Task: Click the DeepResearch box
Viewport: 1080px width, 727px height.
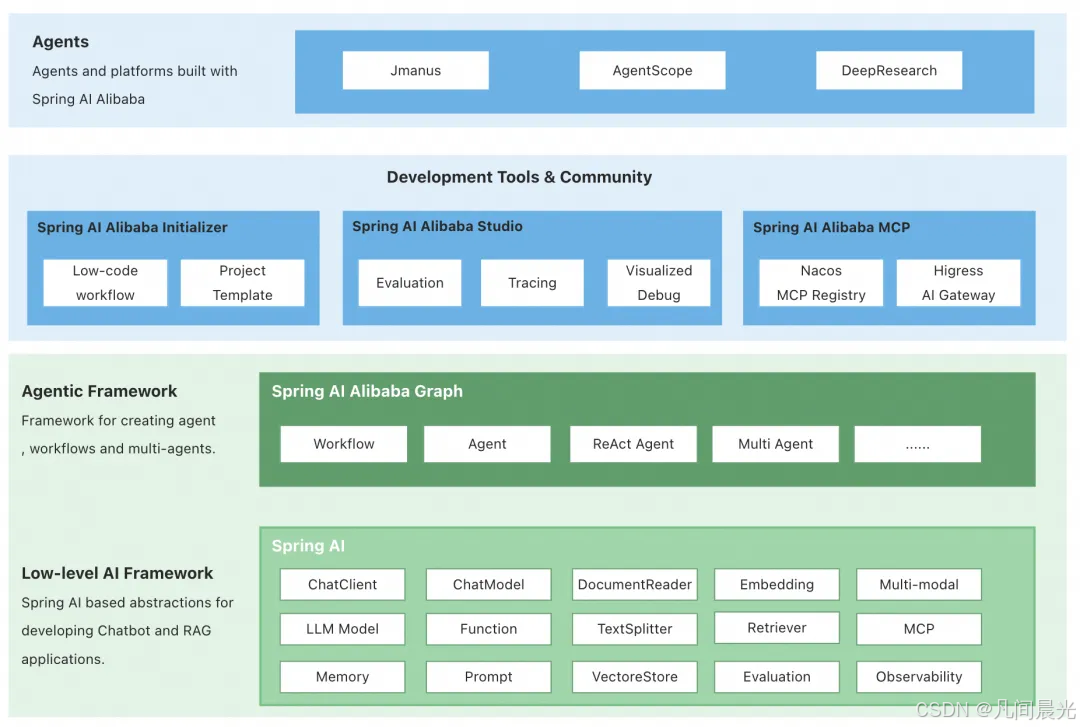Action: tap(889, 70)
